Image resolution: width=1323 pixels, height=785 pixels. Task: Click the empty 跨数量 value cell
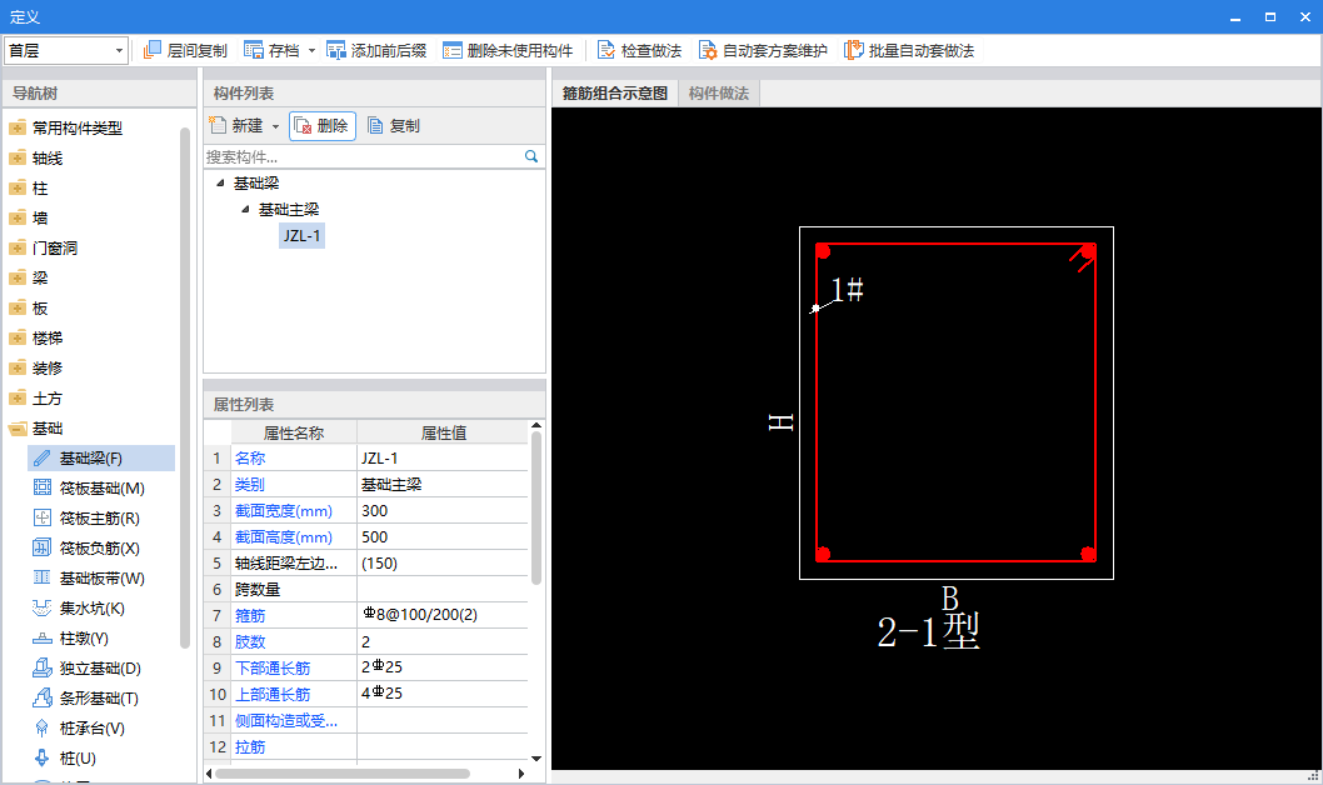442,589
